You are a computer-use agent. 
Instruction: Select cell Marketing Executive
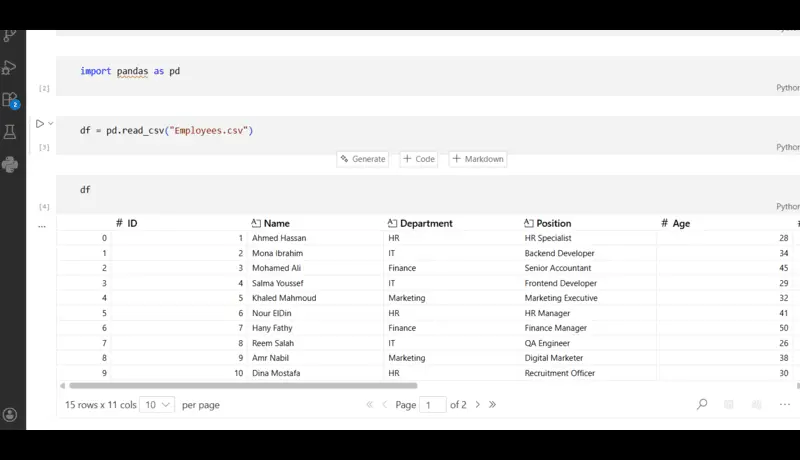tap(561, 298)
